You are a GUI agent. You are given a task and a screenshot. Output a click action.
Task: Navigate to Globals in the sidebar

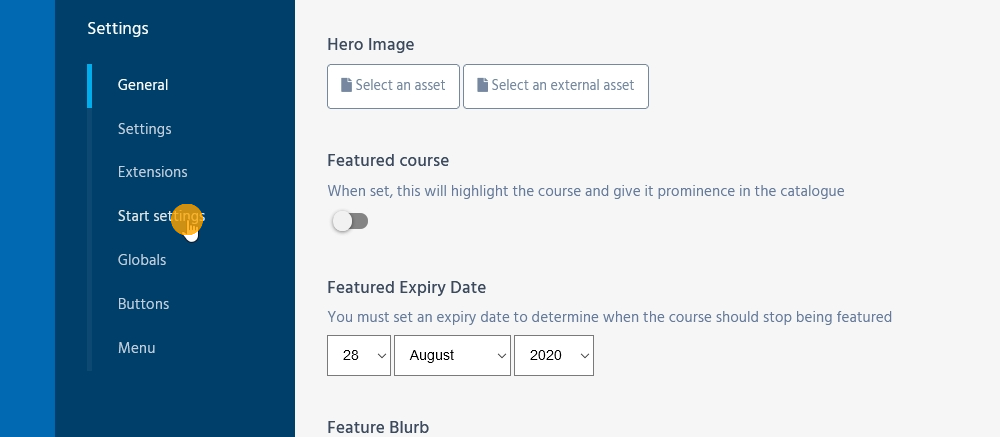point(142,260)
